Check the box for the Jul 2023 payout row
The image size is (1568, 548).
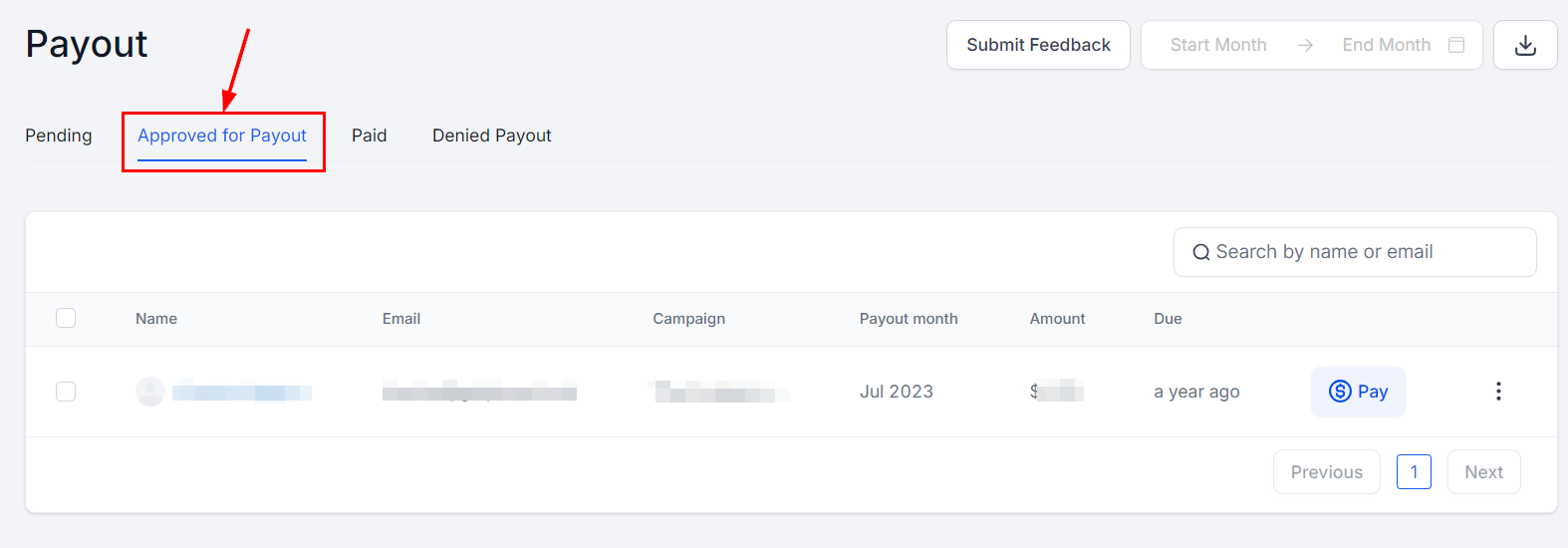(x=66, y=392)
